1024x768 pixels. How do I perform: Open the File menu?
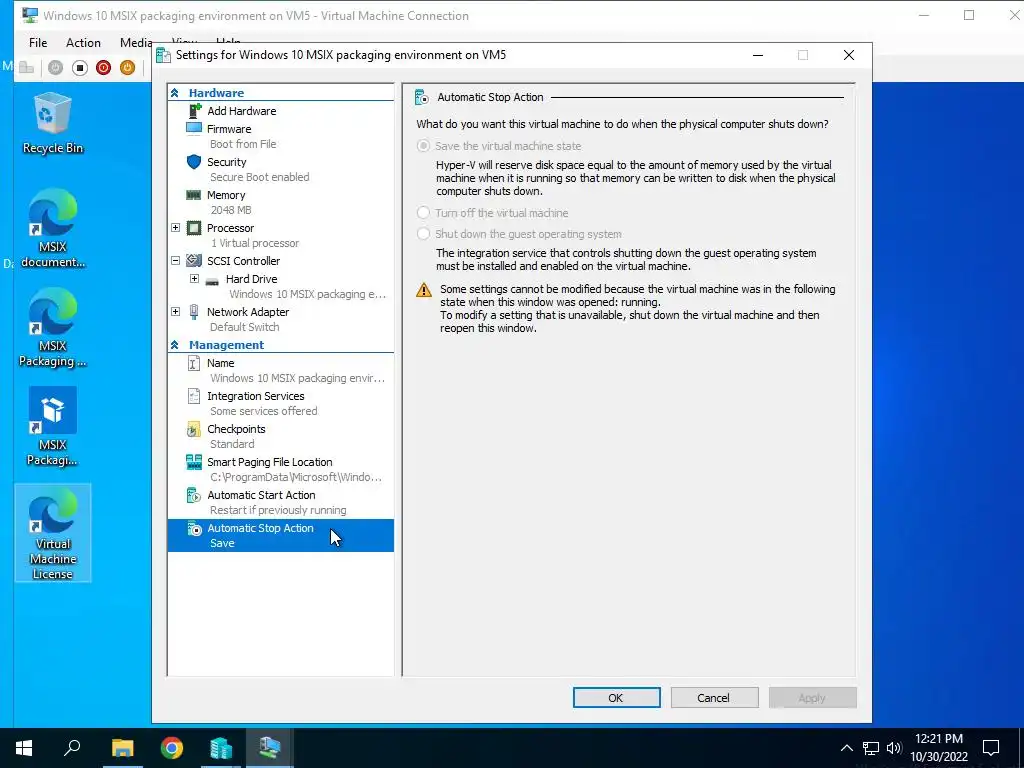38,42
